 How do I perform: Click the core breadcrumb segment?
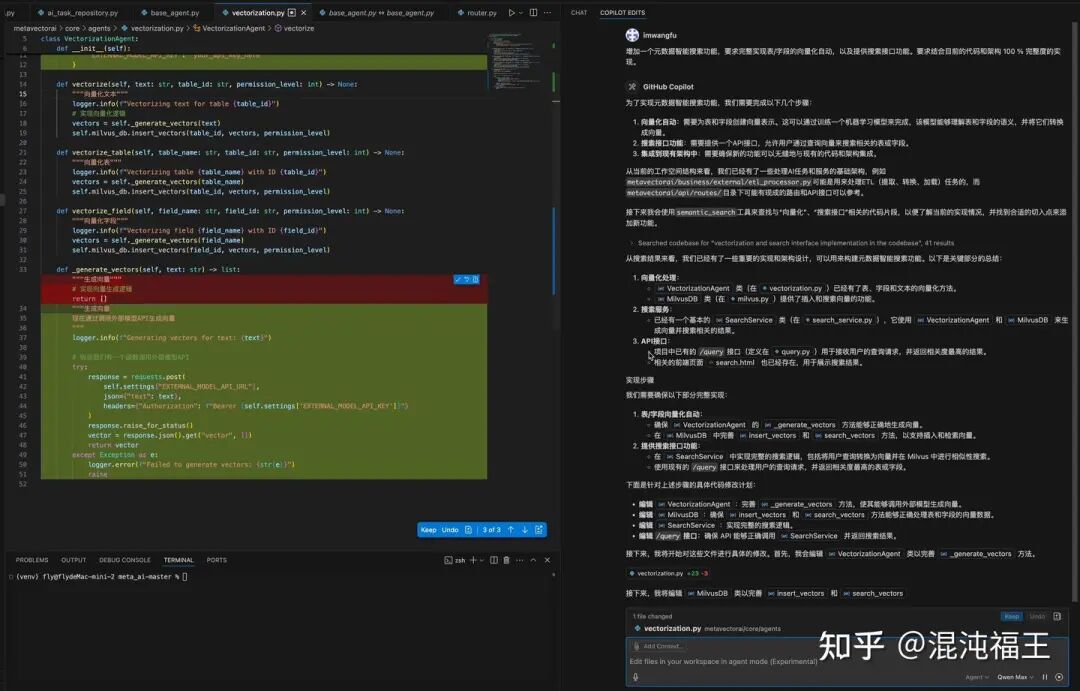click(72, 28)
